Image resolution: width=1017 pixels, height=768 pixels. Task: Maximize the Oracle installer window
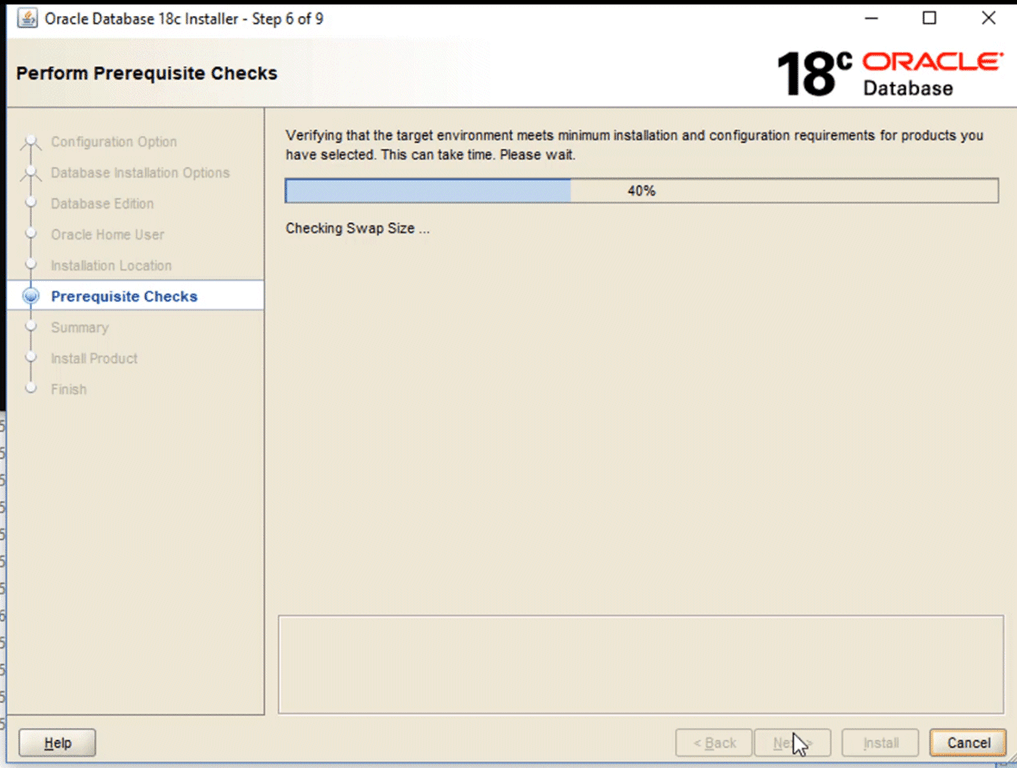pyautogui.click(x=929, y=18)
